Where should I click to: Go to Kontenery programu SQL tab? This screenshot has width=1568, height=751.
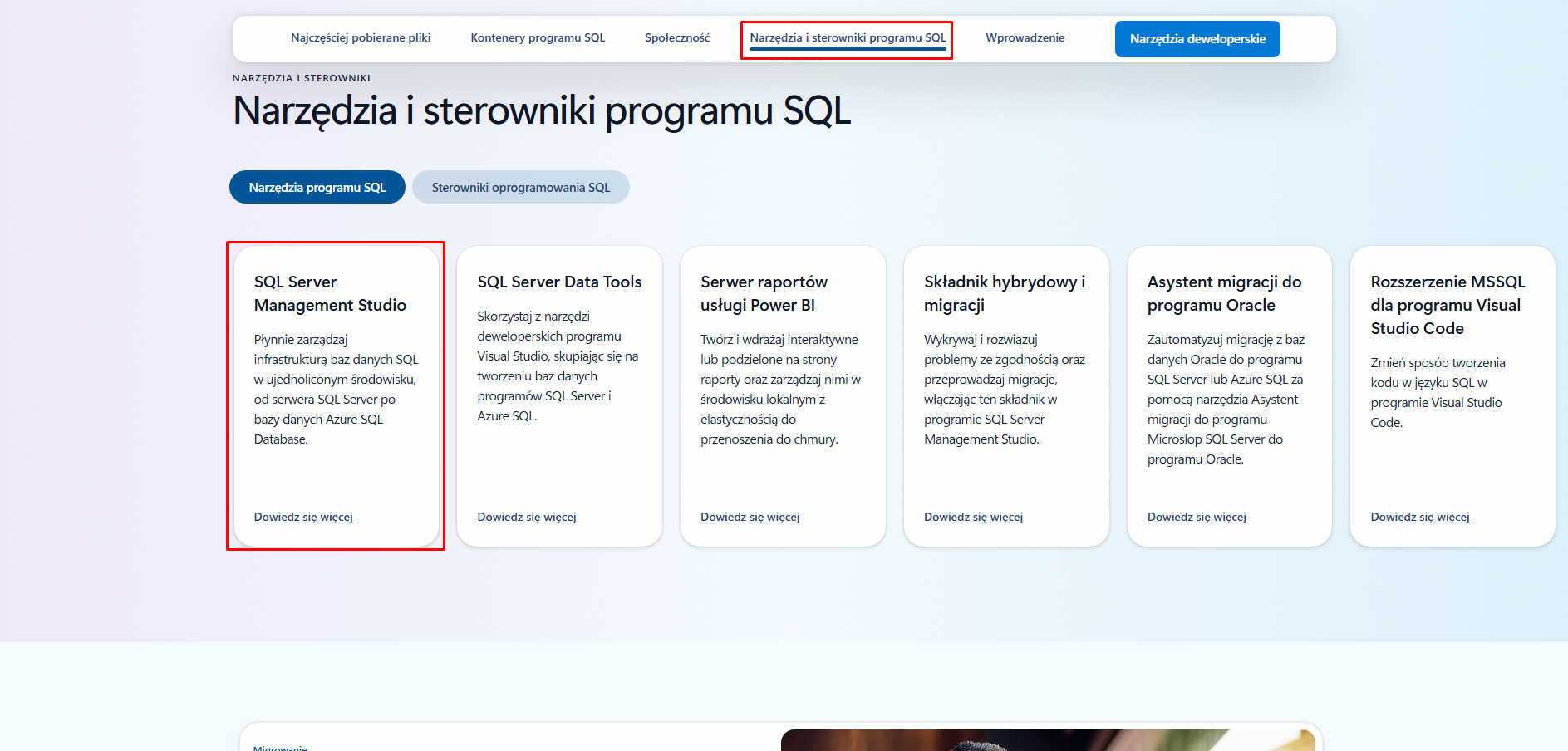tap(538, 38)
